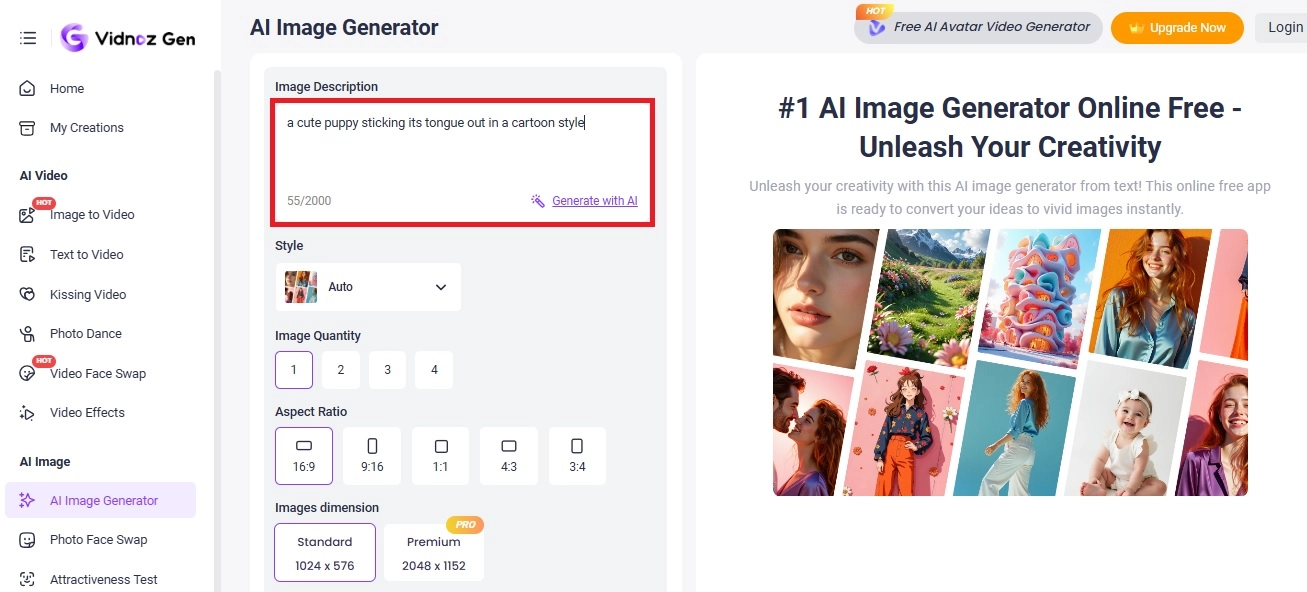The image size is (1307, 592).
Task: Open the Kissing Video feature
Action: coord(89,294)
